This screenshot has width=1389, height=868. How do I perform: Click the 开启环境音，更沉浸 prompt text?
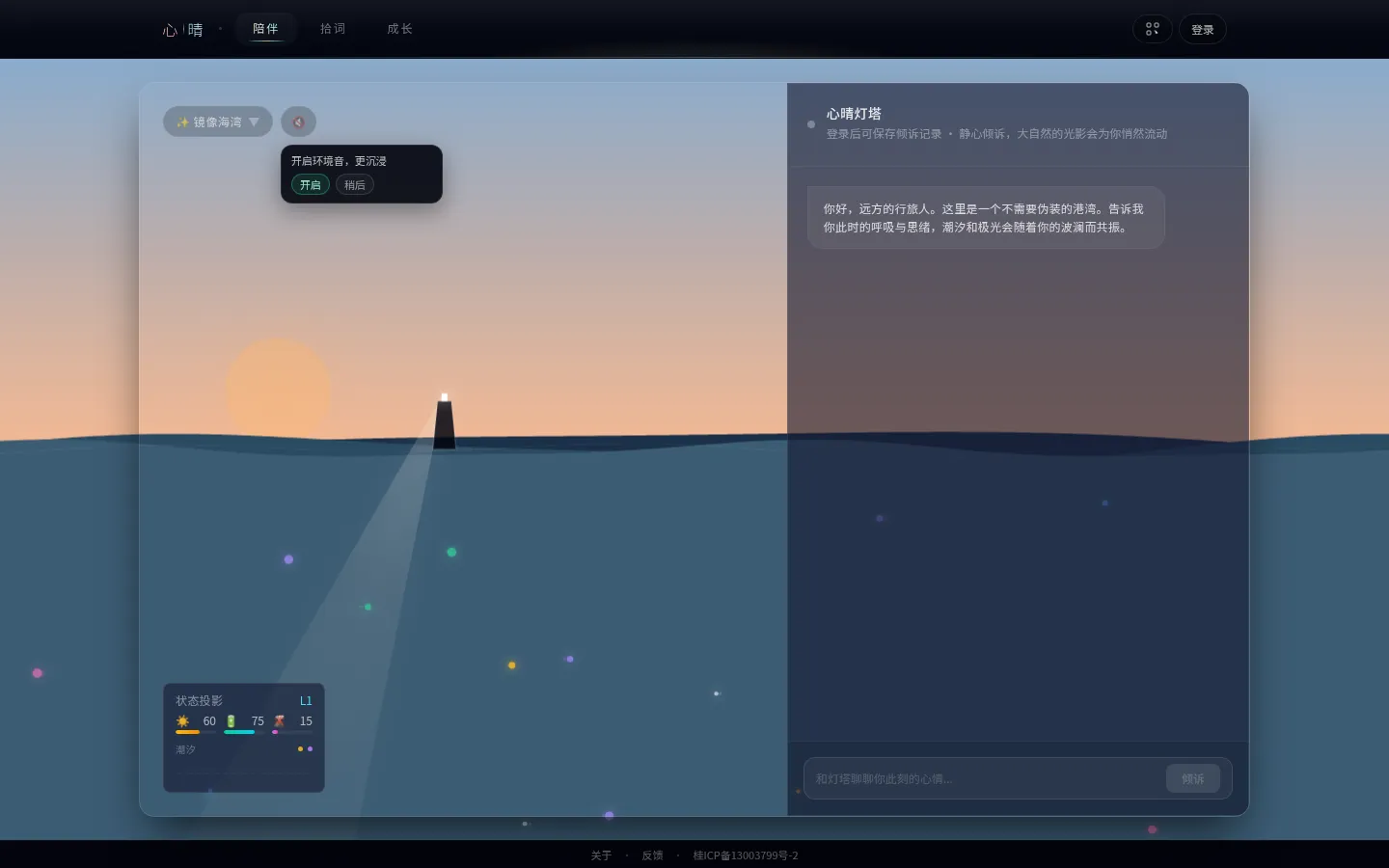pyautogui.click(x=339, y=161)
